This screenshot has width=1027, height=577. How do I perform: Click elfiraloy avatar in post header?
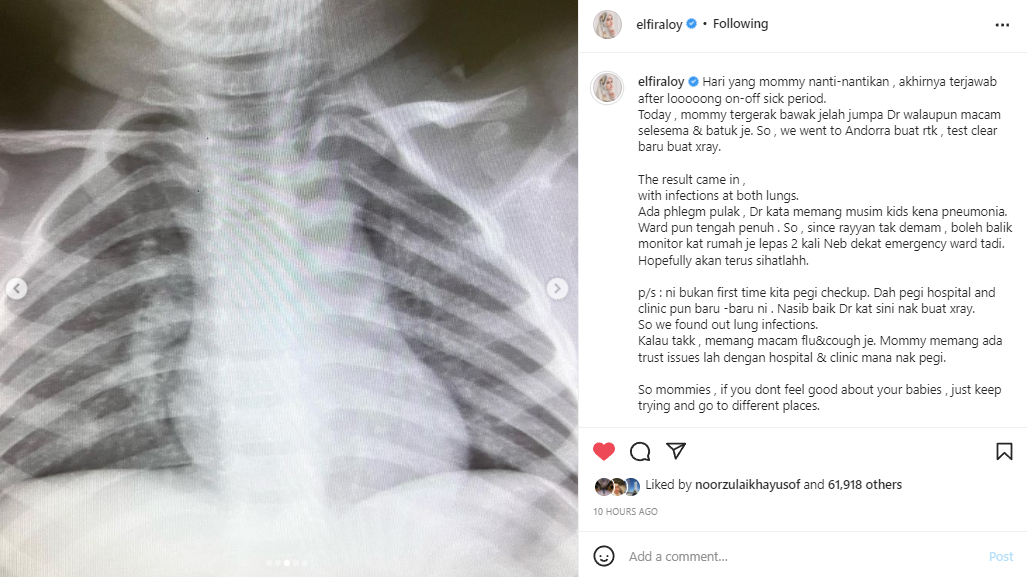pos(607,24)
